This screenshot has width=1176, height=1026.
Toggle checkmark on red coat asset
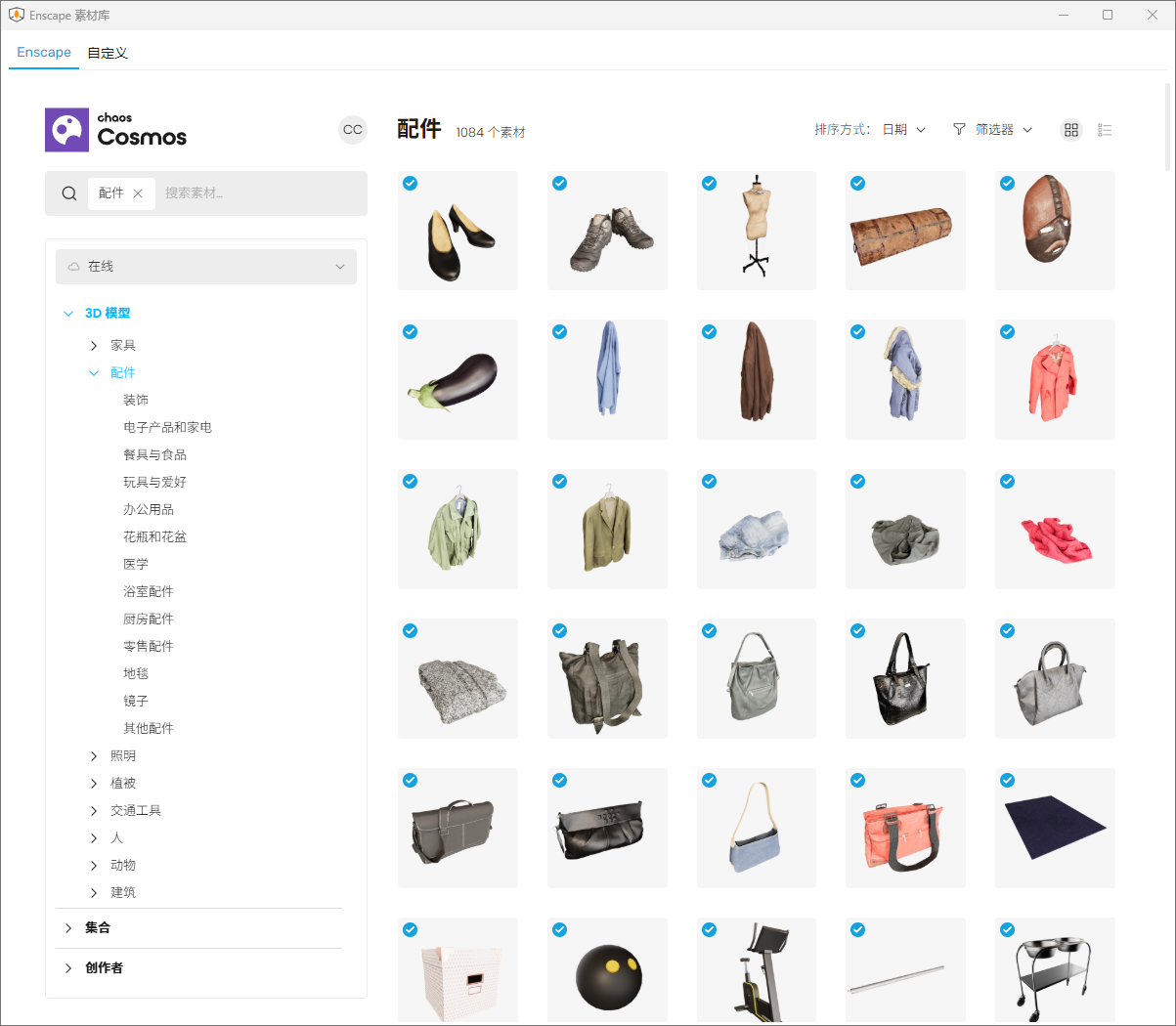point(1007,332)
